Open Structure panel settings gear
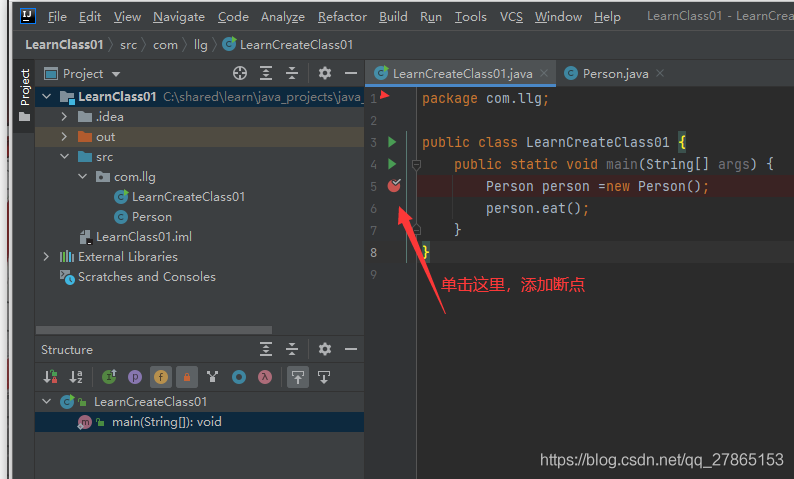The image size is (794, 479). click(x=325, y=349)
